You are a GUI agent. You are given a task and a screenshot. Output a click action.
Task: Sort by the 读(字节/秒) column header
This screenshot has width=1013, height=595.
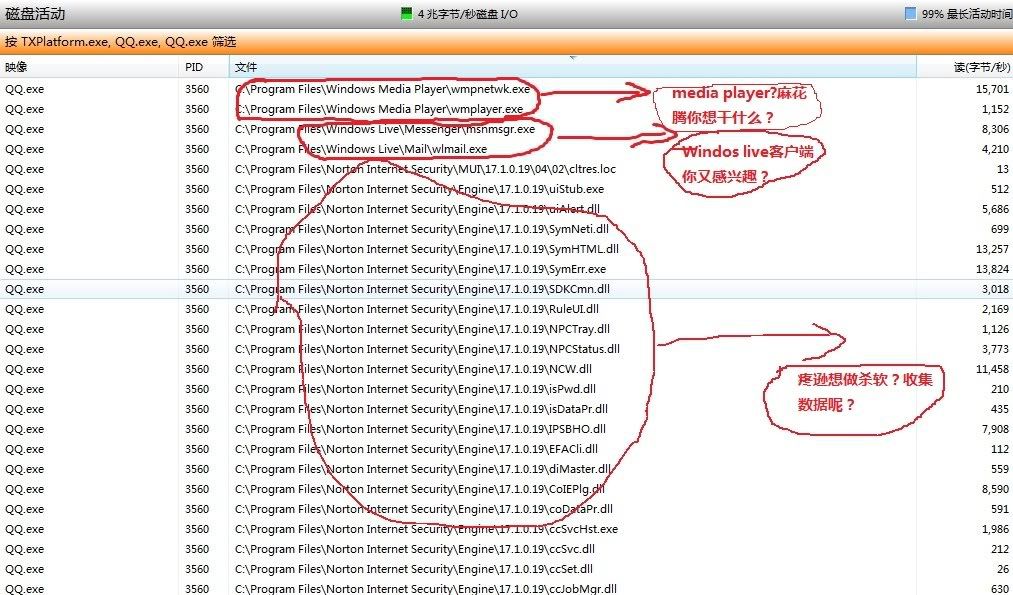(x=965, y=67)
